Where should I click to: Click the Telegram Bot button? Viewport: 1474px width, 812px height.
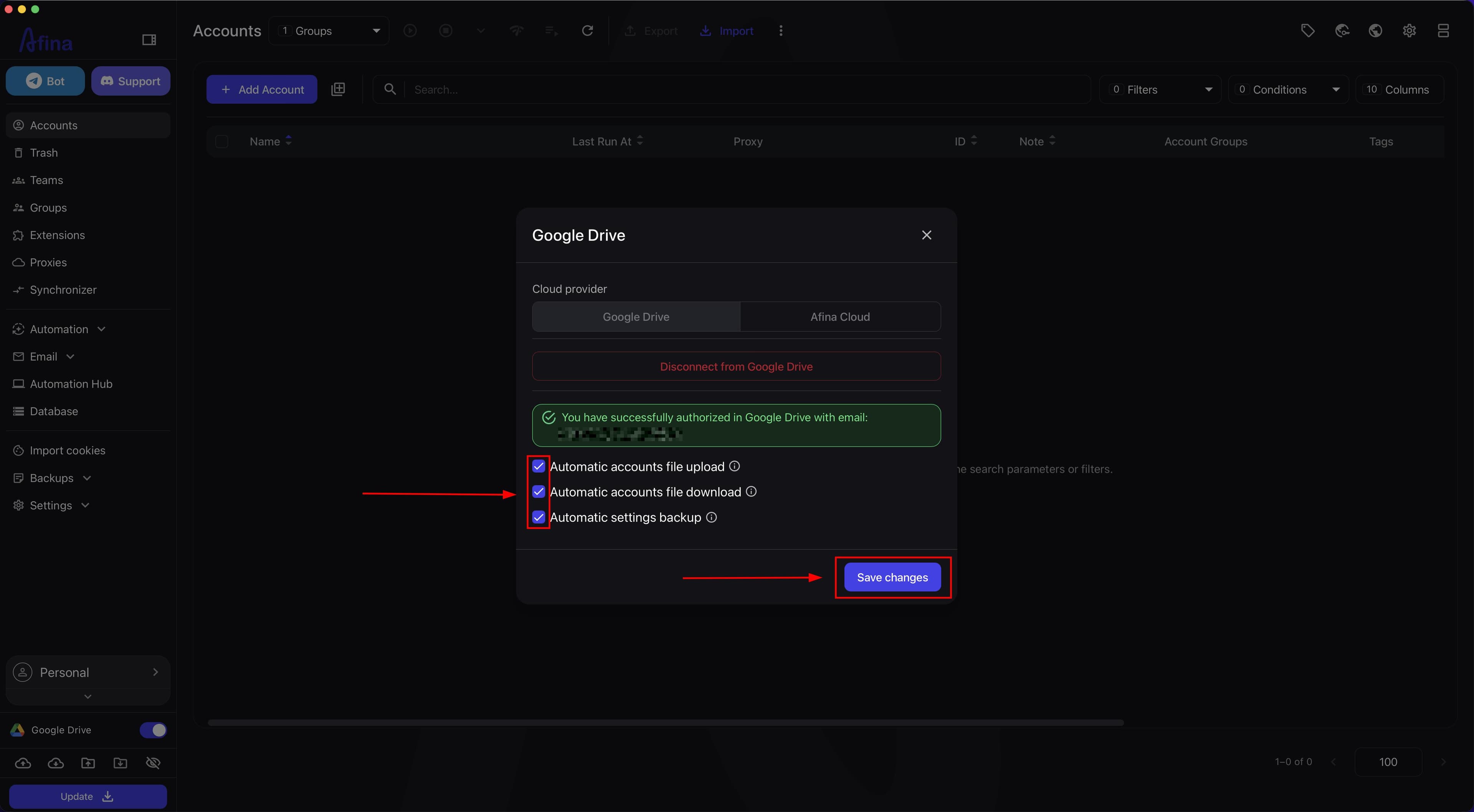coord(45,81)
